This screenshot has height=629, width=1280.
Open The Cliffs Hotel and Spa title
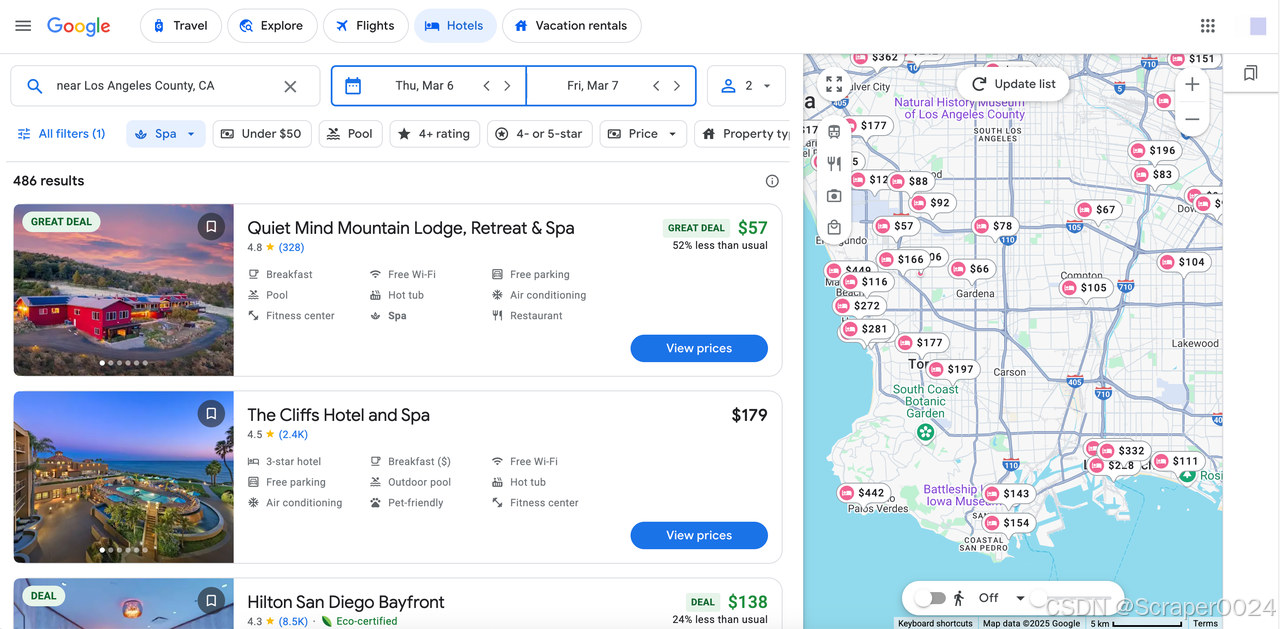(x=339, y=415)
